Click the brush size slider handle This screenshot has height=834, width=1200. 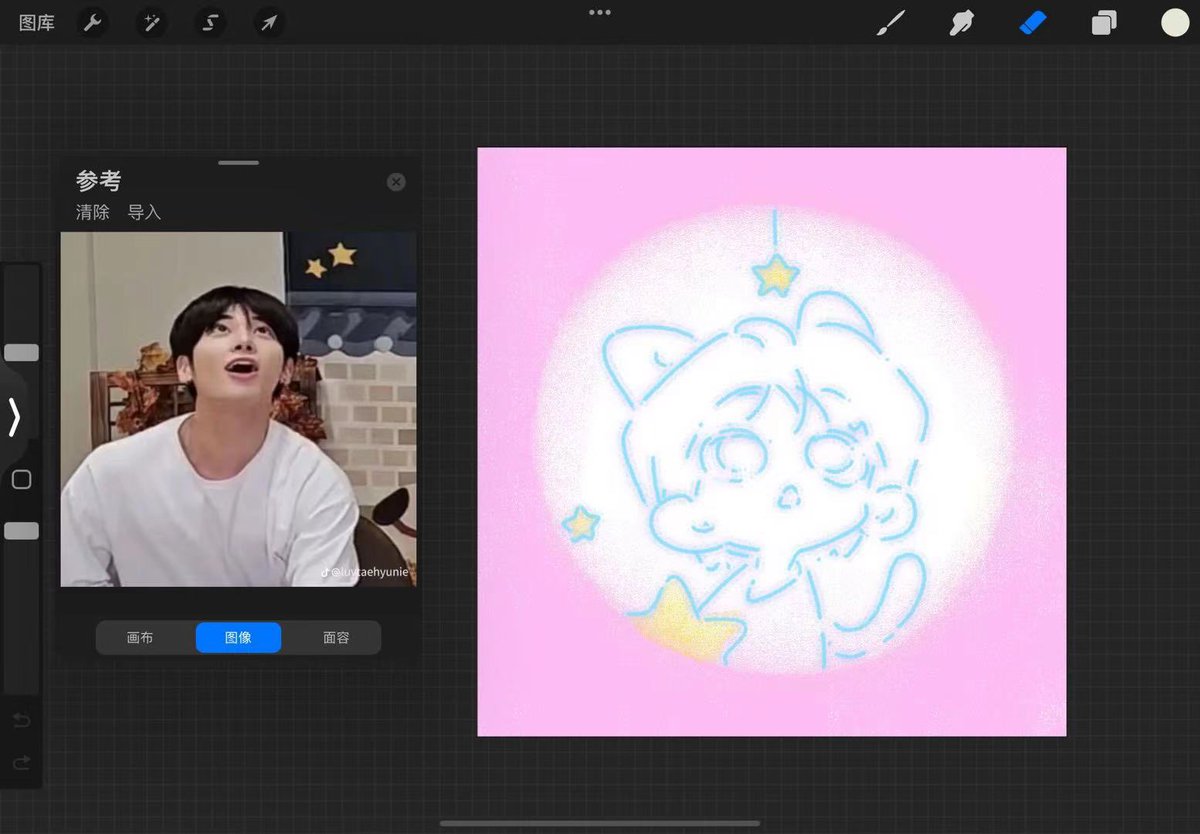21,352
